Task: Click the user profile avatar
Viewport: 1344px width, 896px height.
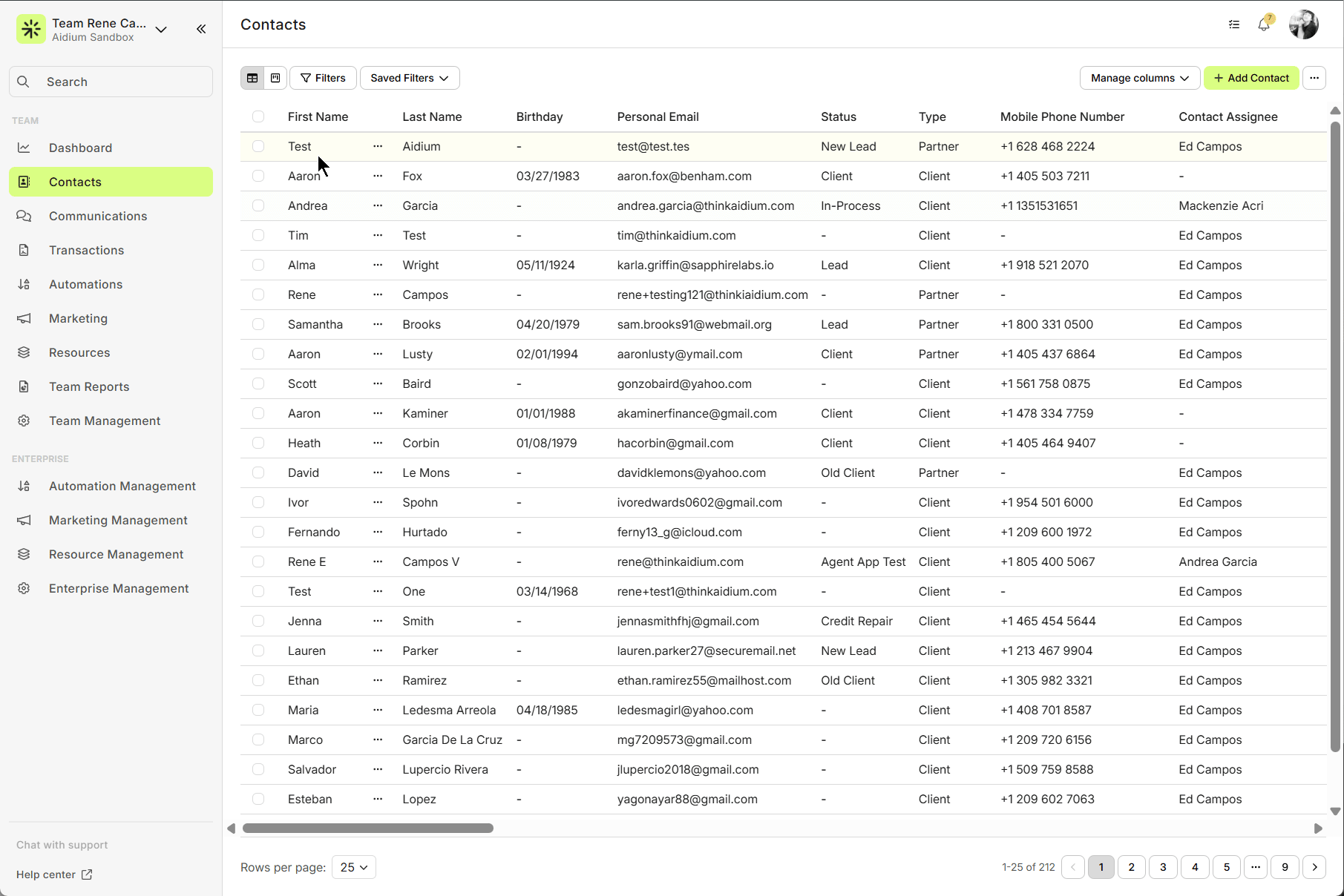Action: [x=1303, y=24]
